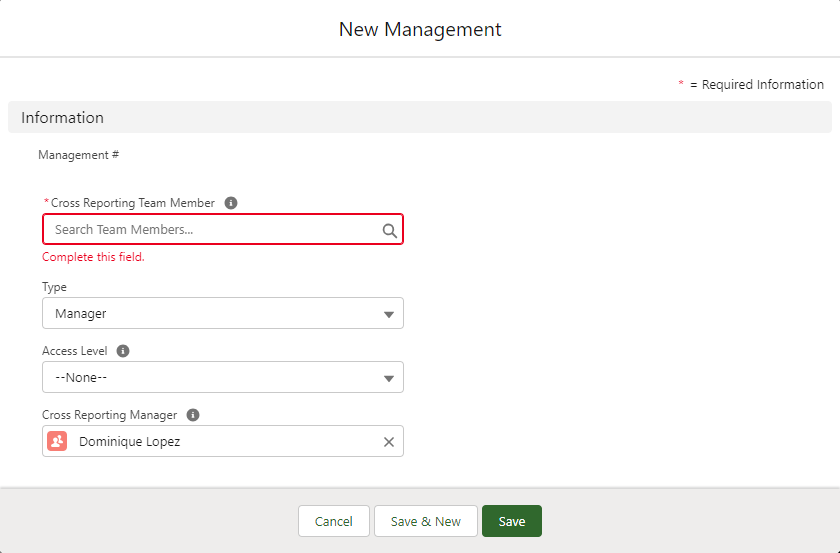The height and width of the screenshot is (553, 840).
Task: Click the 'Complete this field.' error message
Action: 93,257
